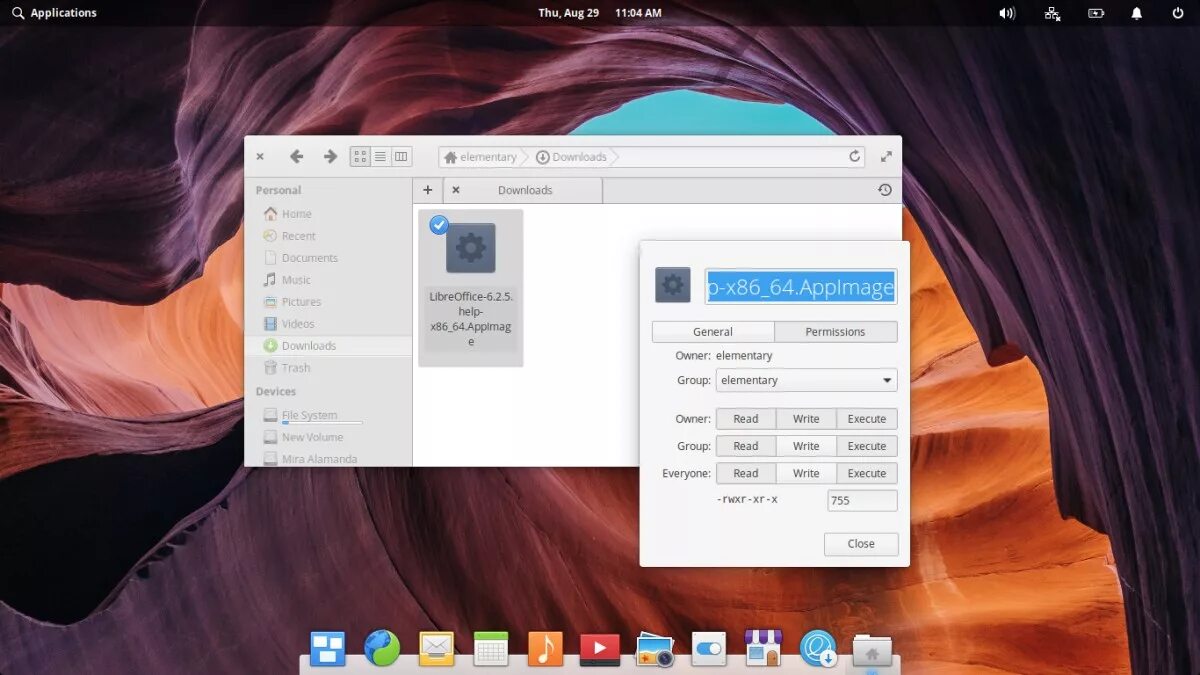Switch to list view
This screenshot has height=675, width=1200.
coord(381,157)
